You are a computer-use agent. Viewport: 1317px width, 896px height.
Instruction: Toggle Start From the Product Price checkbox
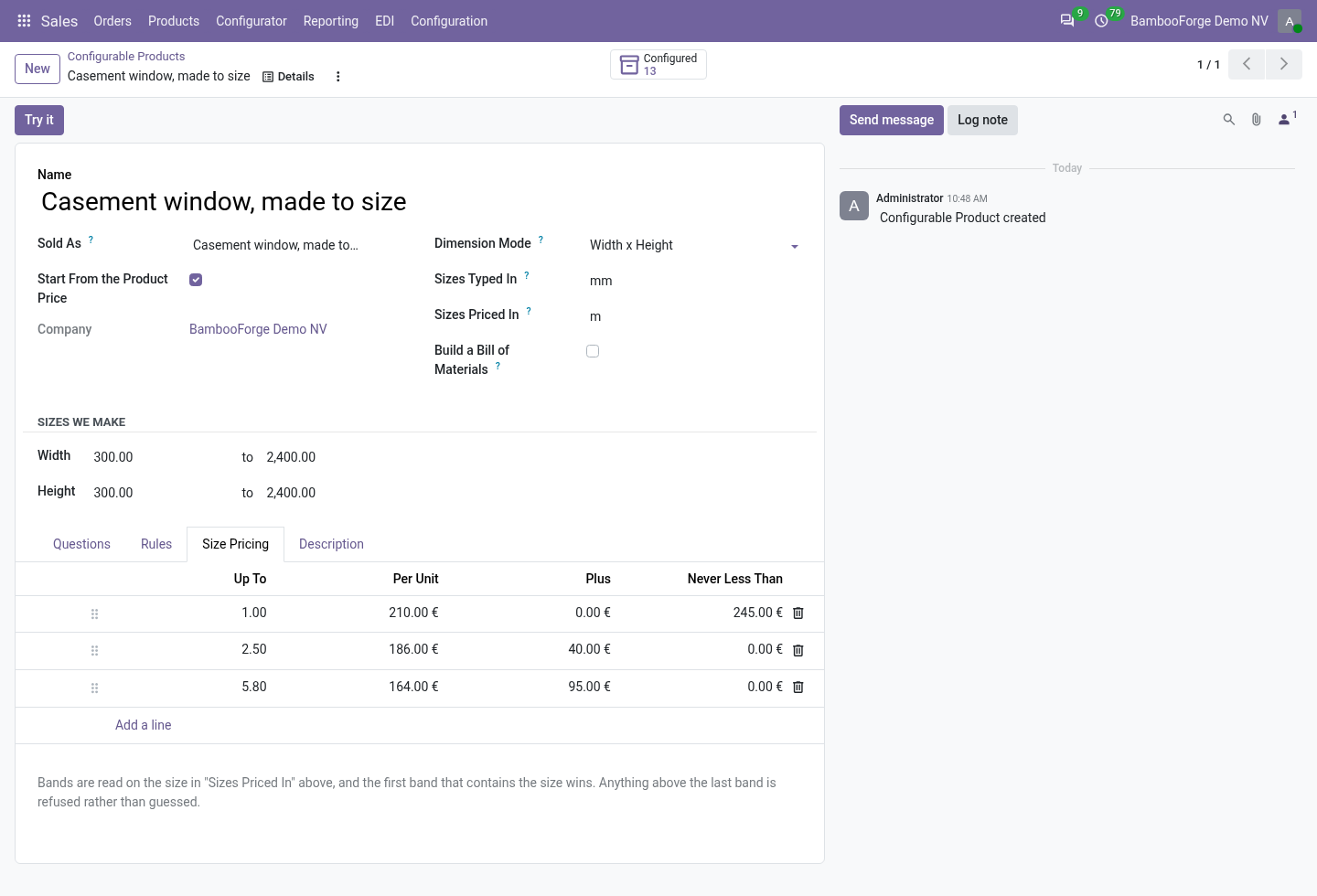196,280
